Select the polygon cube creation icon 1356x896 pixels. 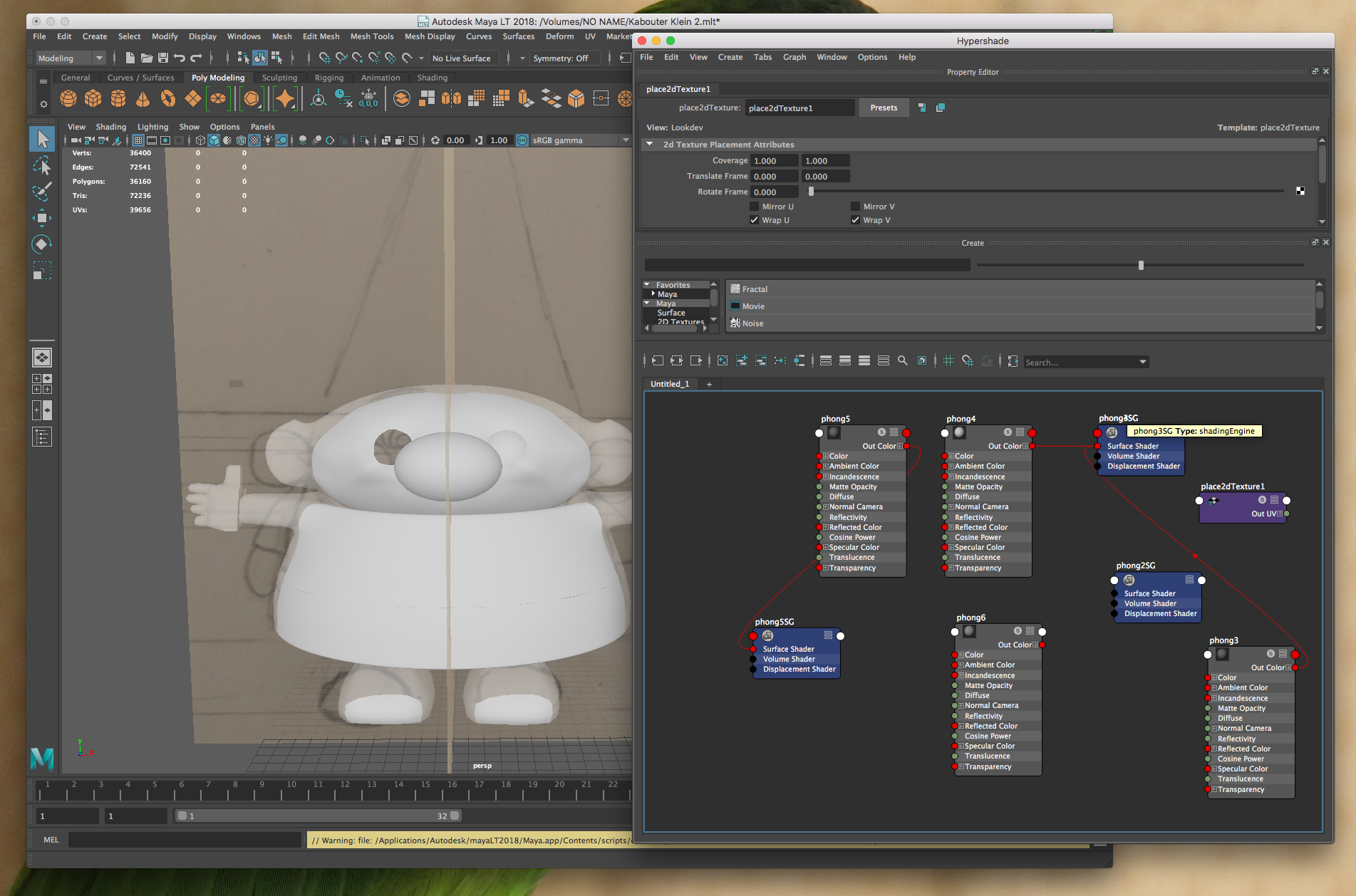click(92, 98)
